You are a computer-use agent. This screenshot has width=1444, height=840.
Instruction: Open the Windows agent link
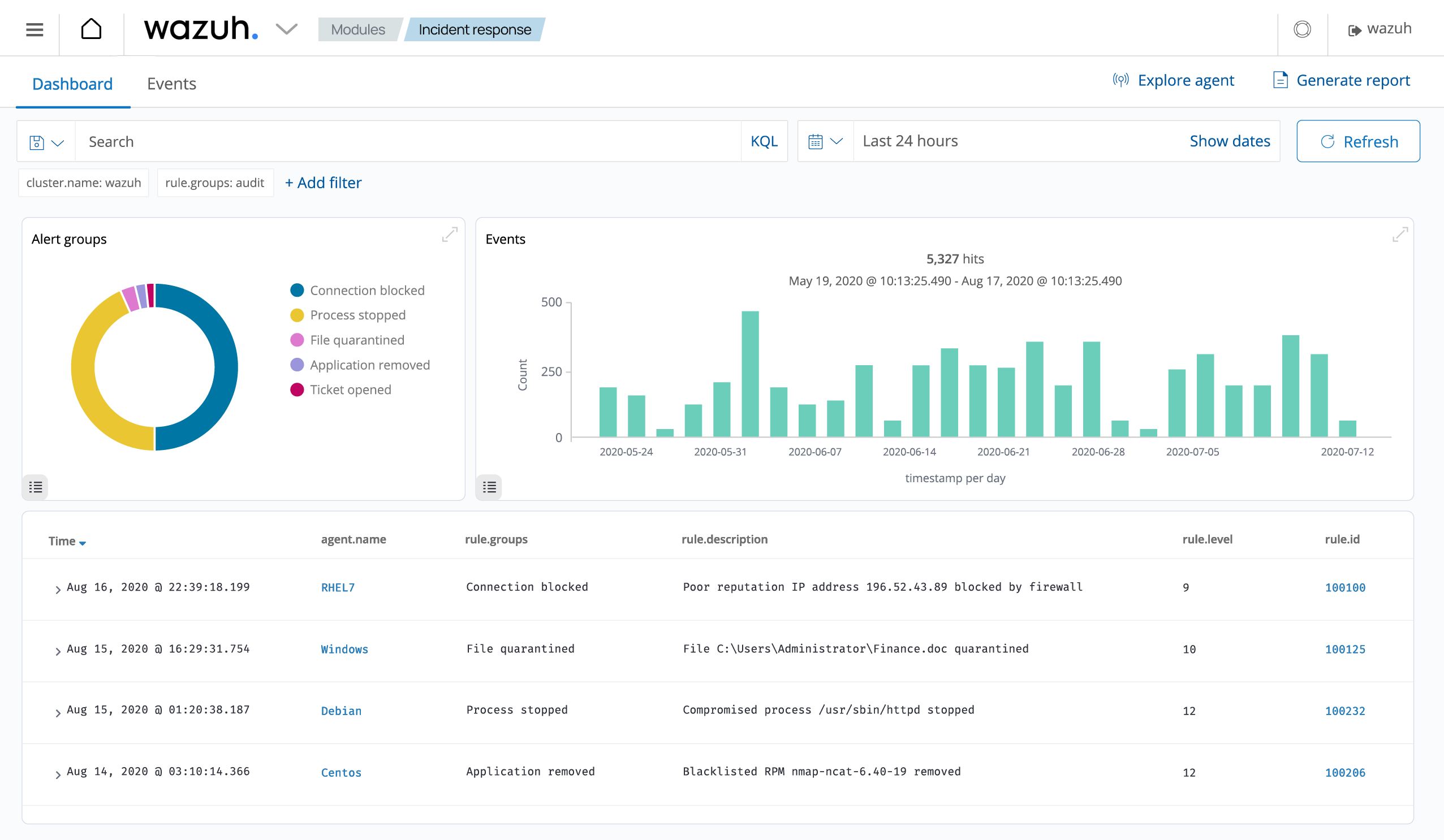coord(344,650)
